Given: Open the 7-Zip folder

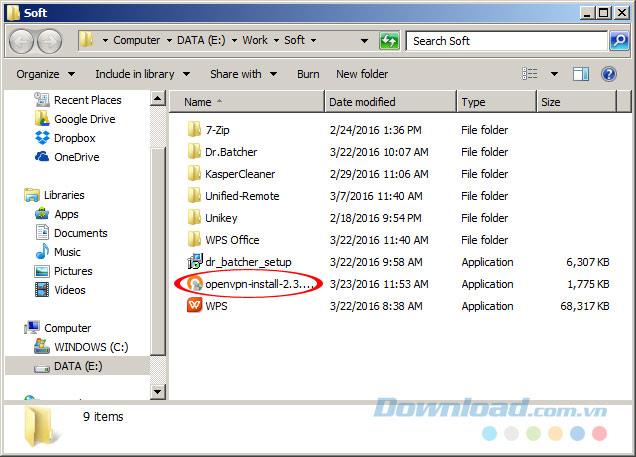Looking at the screenshot, I should point(218,130).
